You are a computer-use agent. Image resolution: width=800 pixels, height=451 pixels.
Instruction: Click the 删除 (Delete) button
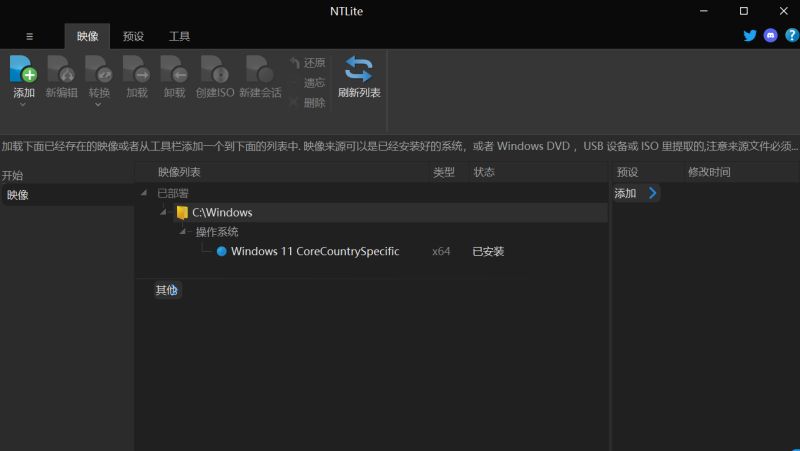pos(308,103)
